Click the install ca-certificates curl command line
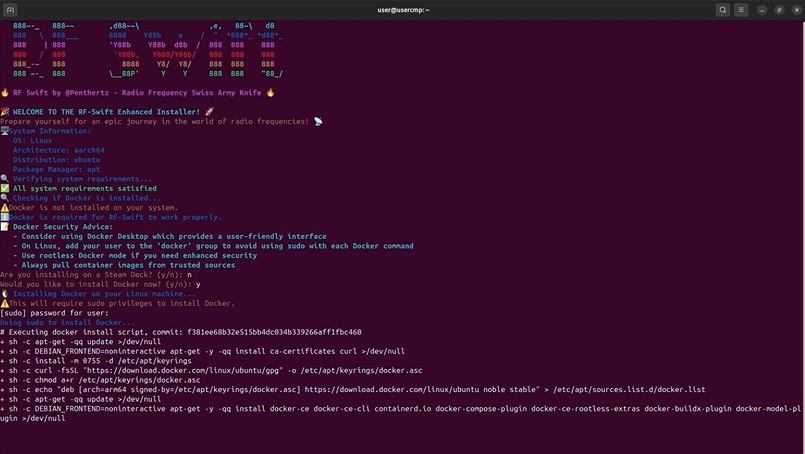Viewport: 805px width, 454px height. click(202, 352)
